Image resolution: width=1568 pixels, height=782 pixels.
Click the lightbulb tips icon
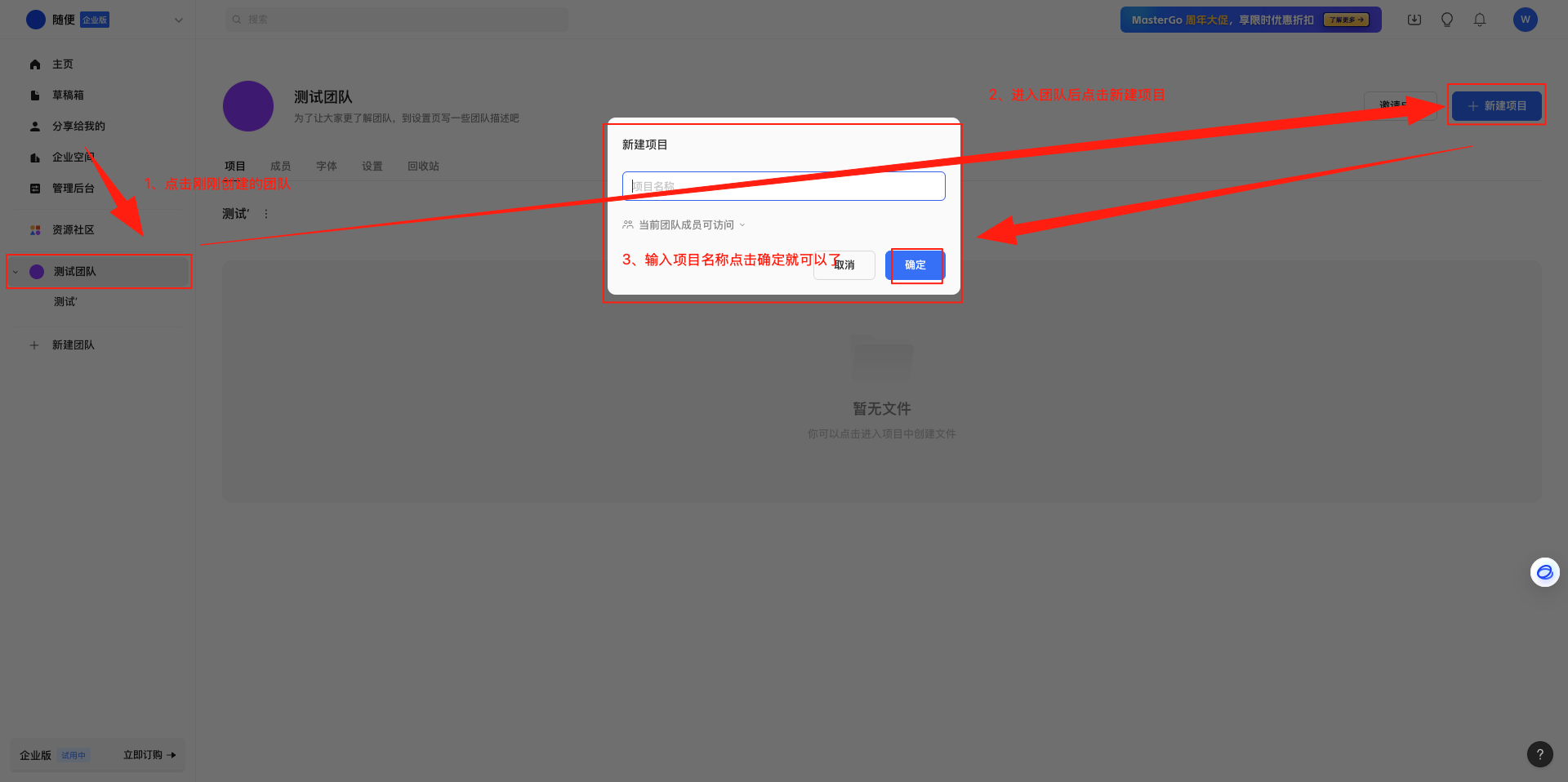tap(1447, 20)
